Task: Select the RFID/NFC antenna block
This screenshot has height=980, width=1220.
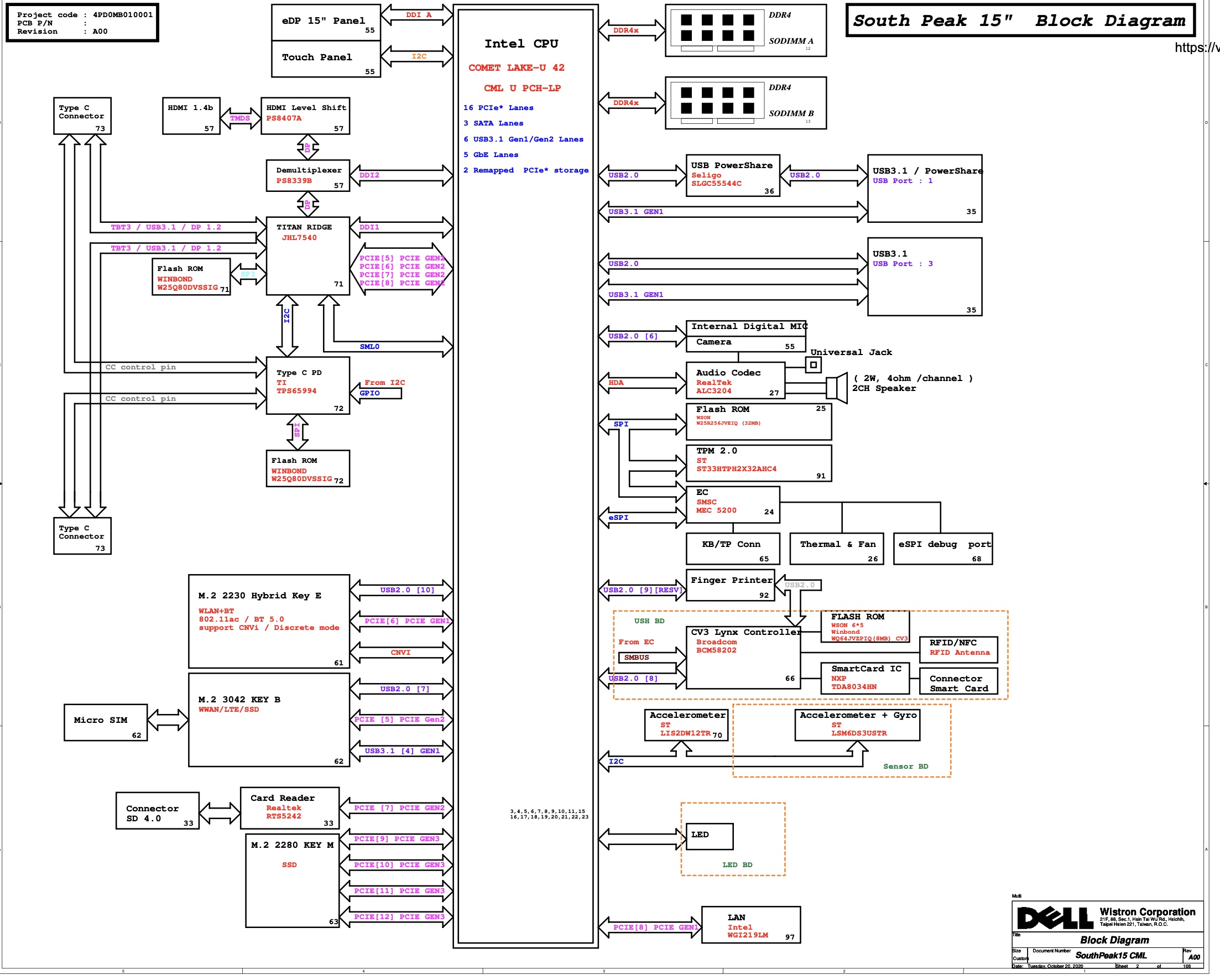Action: (958, 650)
